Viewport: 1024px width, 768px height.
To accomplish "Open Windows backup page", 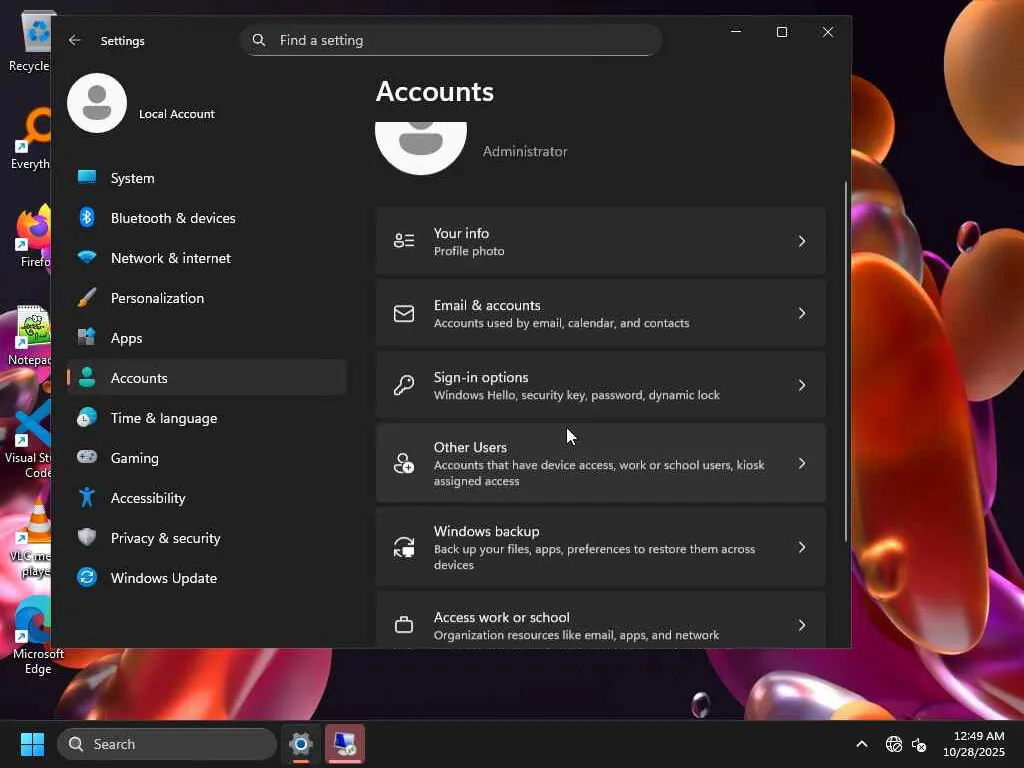I will tap(601, 547).
